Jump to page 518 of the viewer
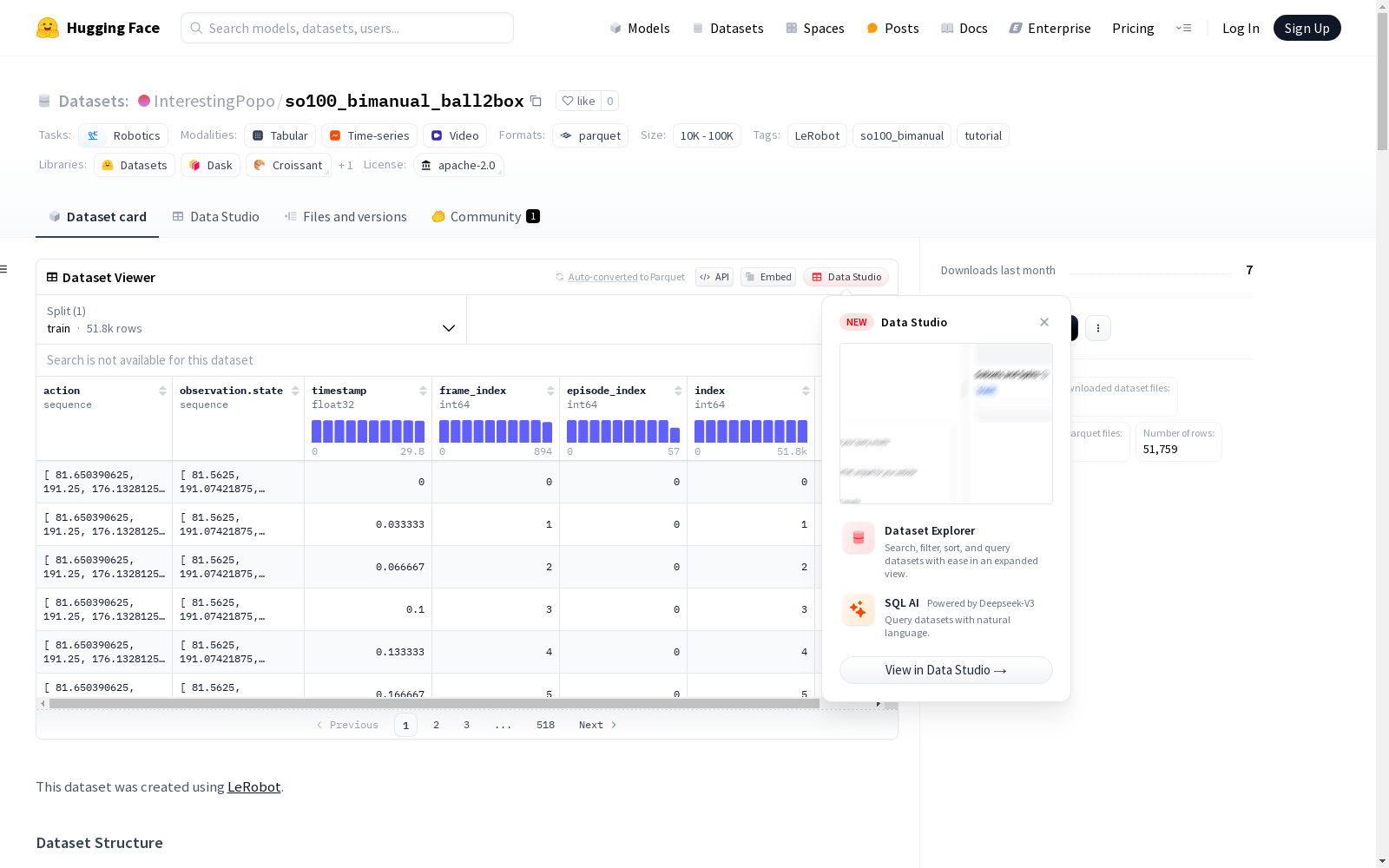This screenshot has height=868, width=1389. point(545,725)
